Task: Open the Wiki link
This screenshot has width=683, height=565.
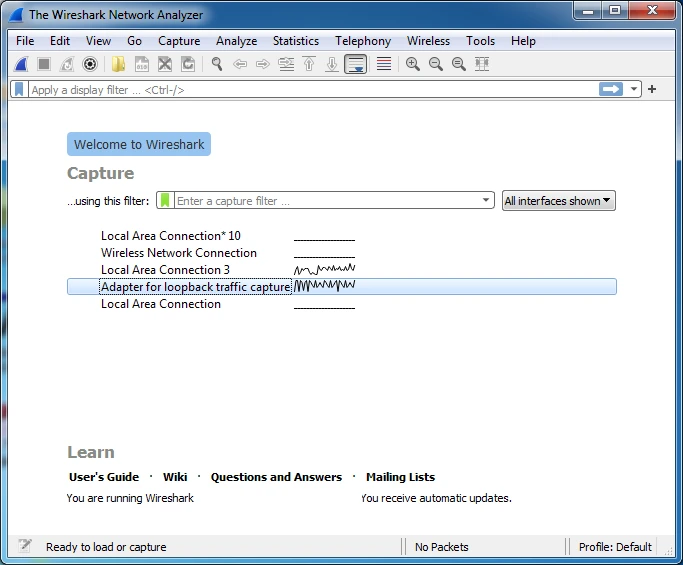Action: click(175, 477)
